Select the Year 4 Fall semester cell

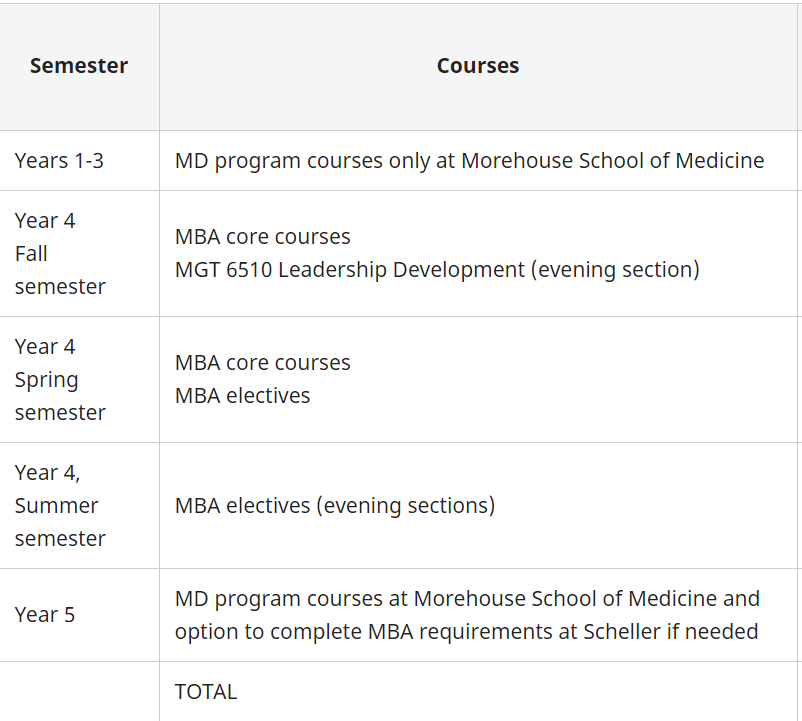coord(60,253)
